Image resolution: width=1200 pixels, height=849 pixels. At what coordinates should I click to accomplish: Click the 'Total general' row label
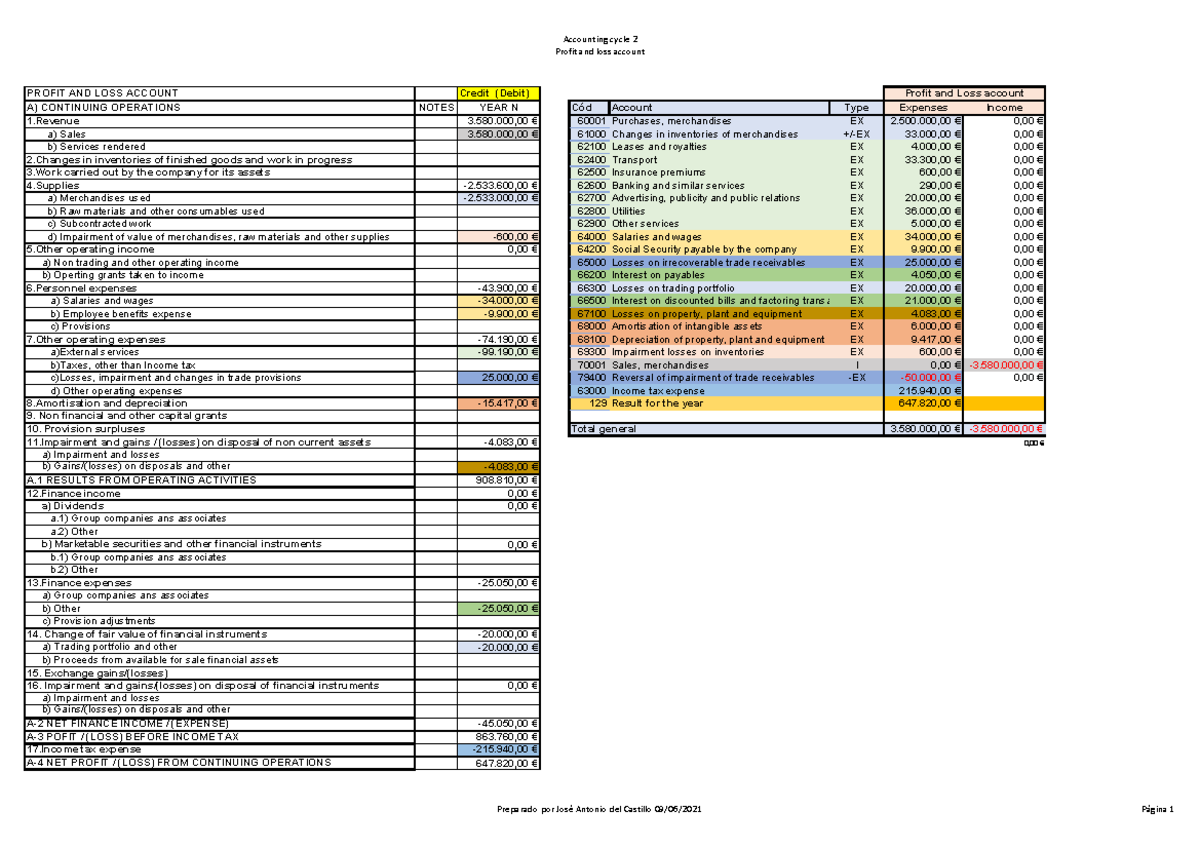[602, 428]
